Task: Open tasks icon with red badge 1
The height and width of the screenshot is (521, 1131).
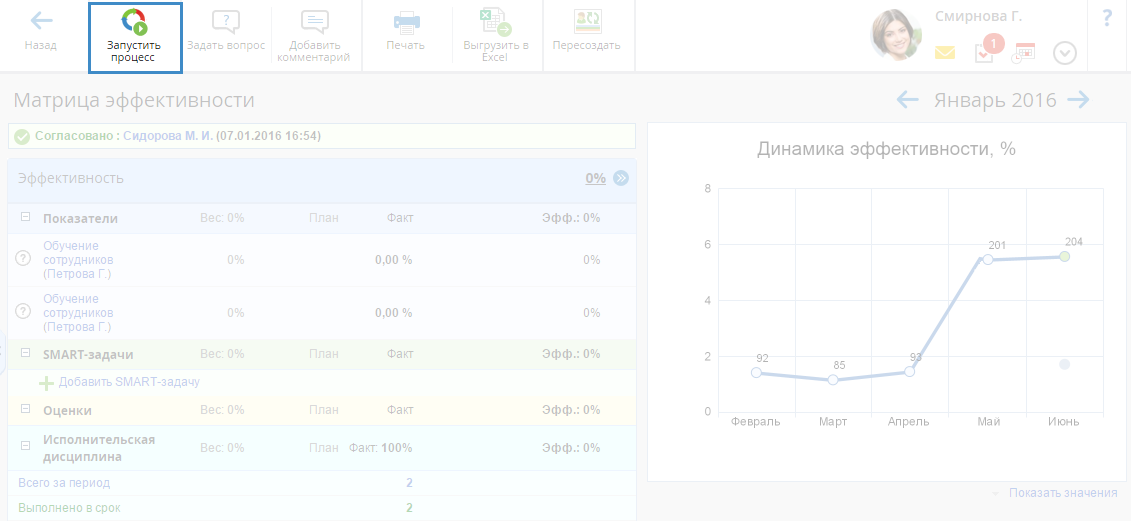Action: click(x=985, y=53)
